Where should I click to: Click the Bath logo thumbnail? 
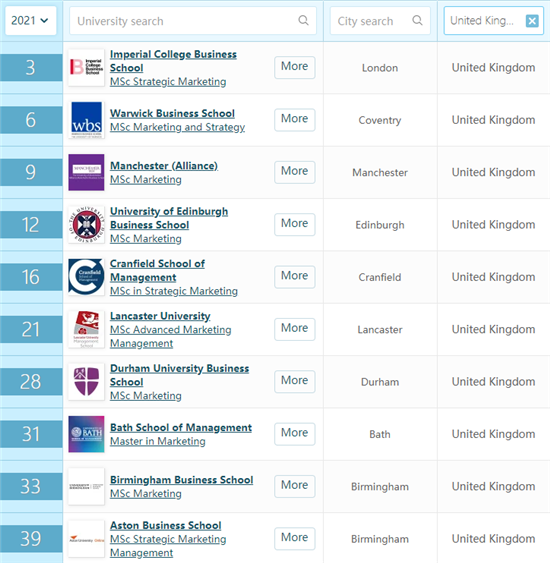tap(87, 434)
